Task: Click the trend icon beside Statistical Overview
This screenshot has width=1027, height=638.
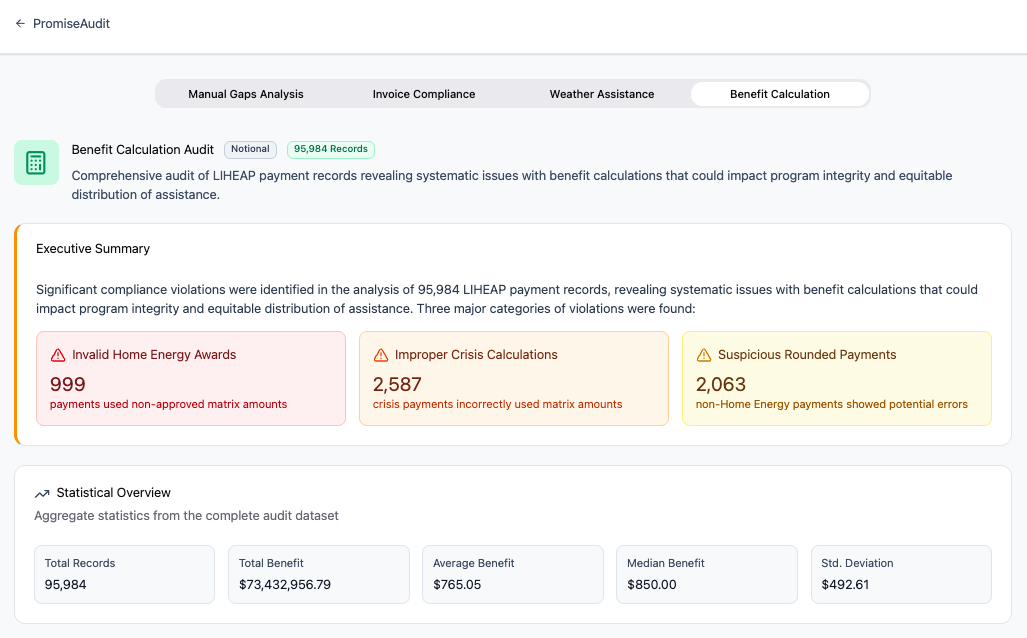Action: click(x=42, y=493)
